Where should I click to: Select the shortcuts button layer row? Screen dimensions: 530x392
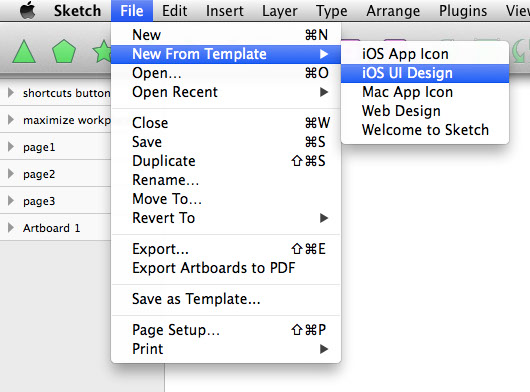[x=55, y=93]
